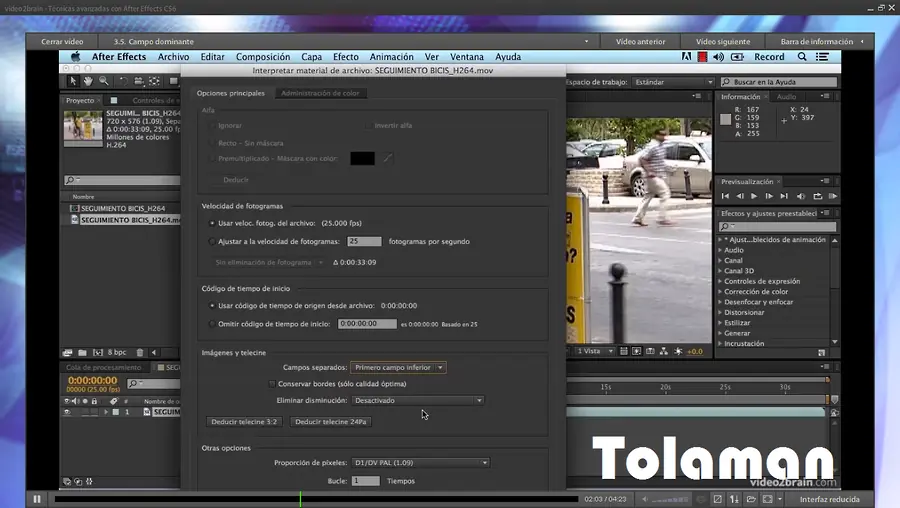Select the Hand tool
The width and height of the screenshot is (900, 508).
click(88, 80)
